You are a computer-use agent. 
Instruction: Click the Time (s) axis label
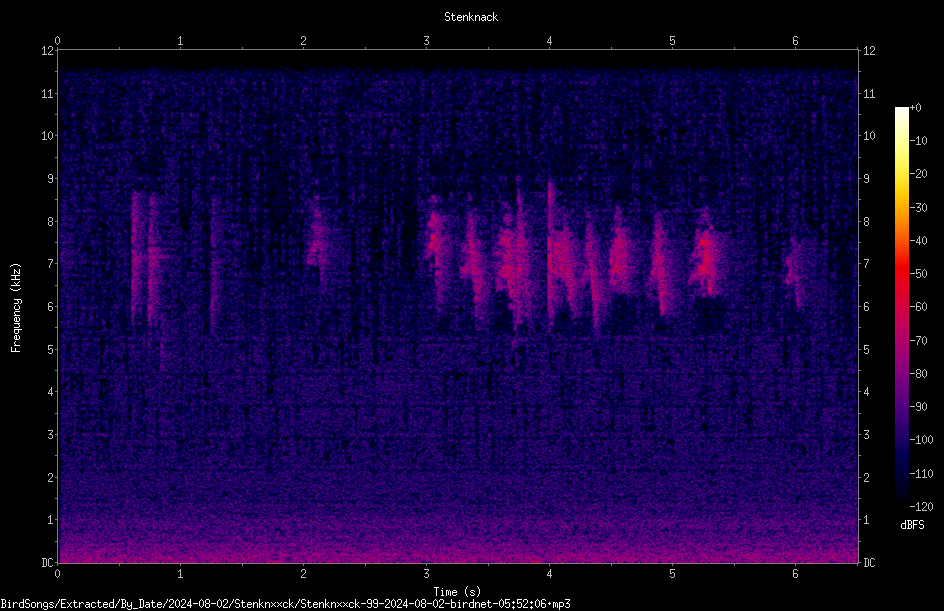point(457,592)
